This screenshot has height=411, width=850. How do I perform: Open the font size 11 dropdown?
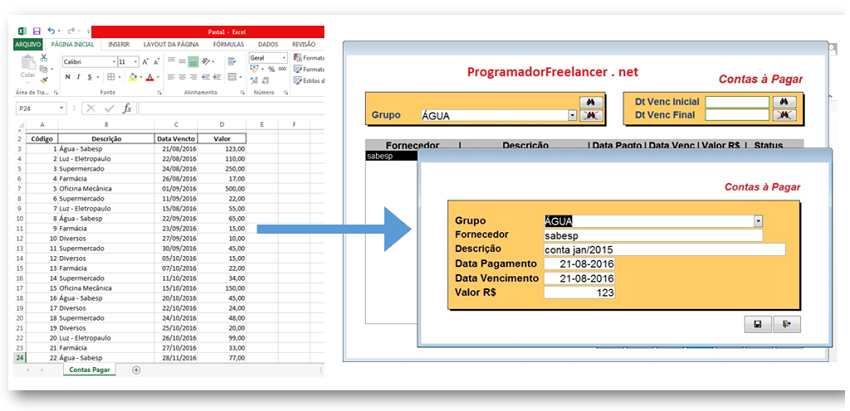click(136, 62)
